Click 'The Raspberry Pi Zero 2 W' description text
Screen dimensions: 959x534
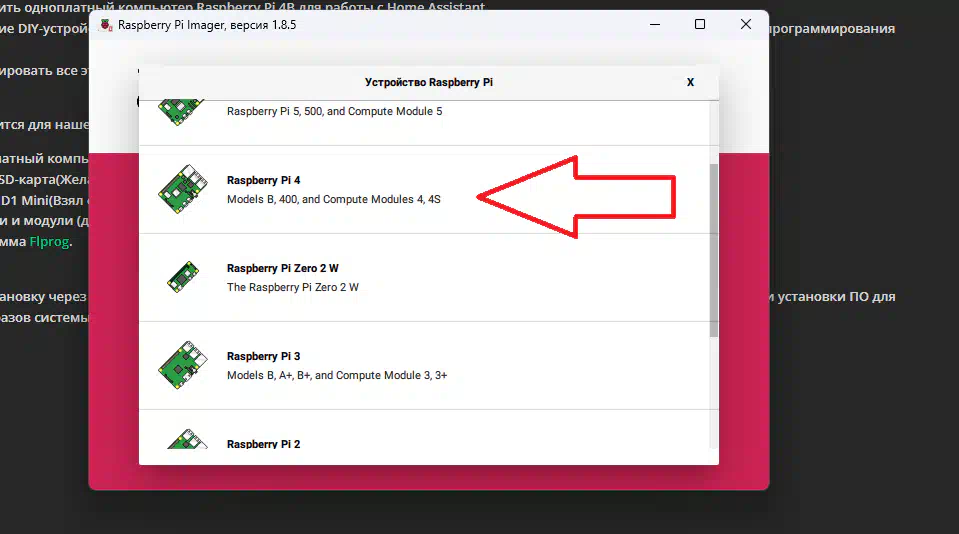(x=293, y=287)
